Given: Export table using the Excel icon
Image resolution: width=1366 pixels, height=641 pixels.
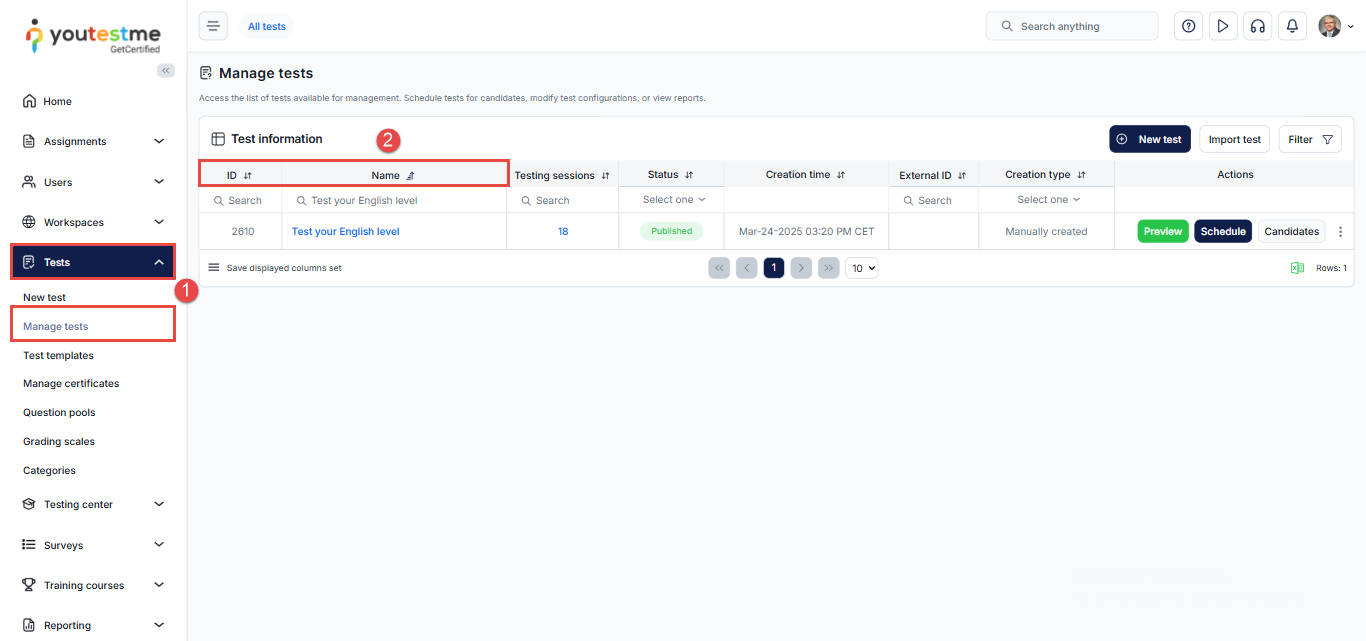Looking at the screenshot, I should click(x=1297, y=268).
